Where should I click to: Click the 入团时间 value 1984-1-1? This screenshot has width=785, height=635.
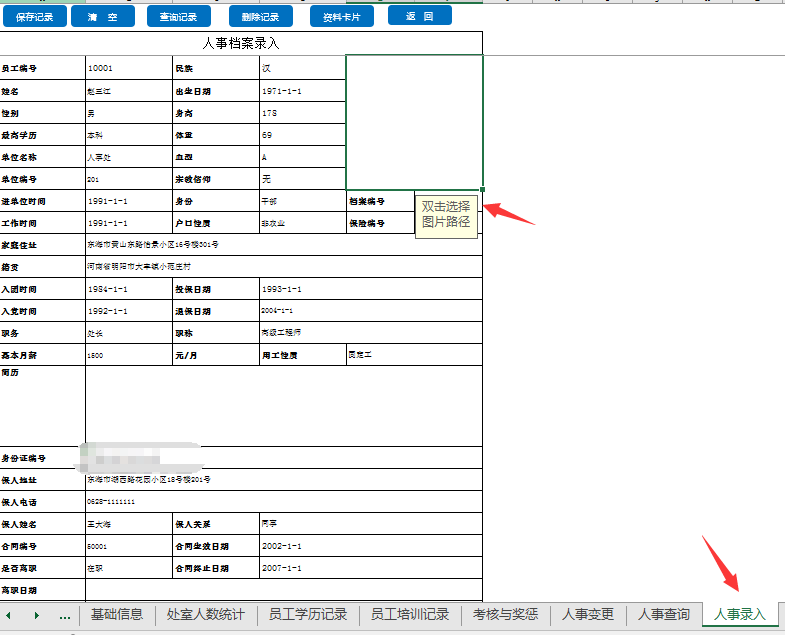(x=129, y=289)
